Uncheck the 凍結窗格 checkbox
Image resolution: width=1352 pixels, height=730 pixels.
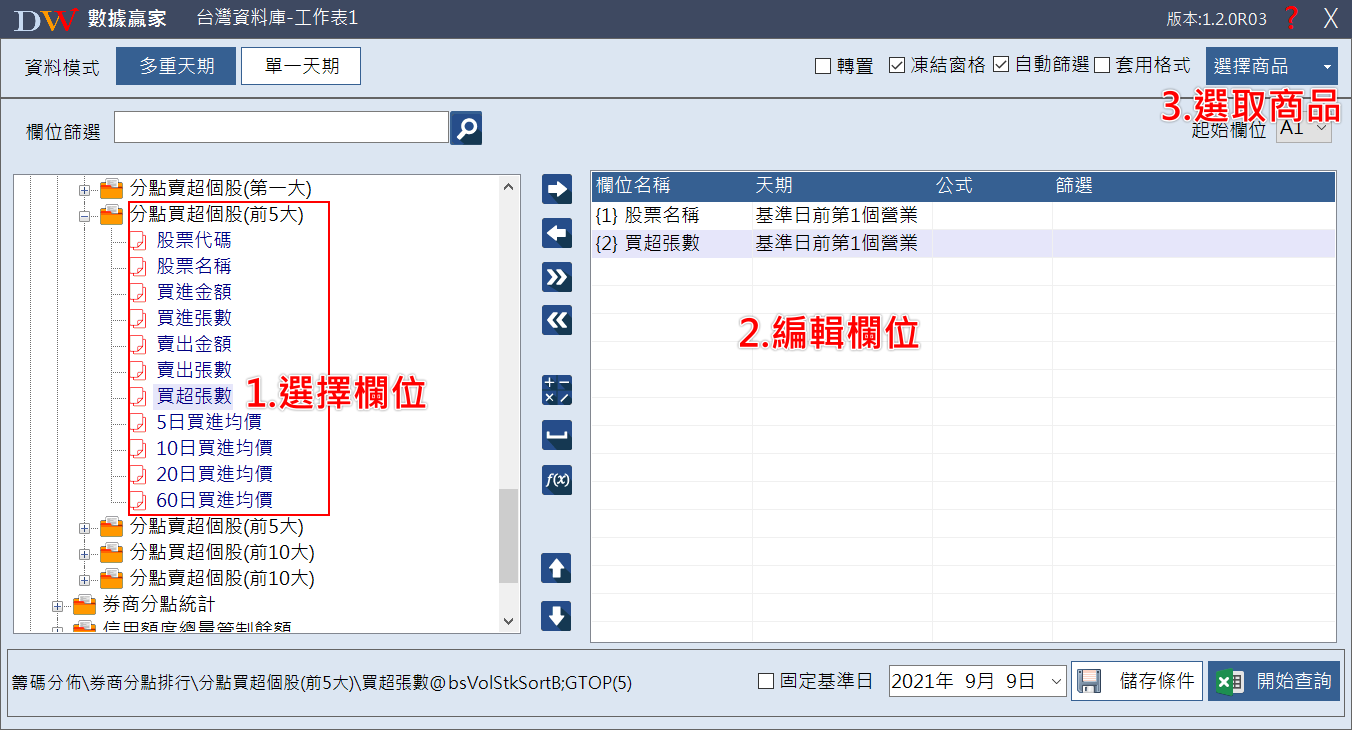coord(897,66)
